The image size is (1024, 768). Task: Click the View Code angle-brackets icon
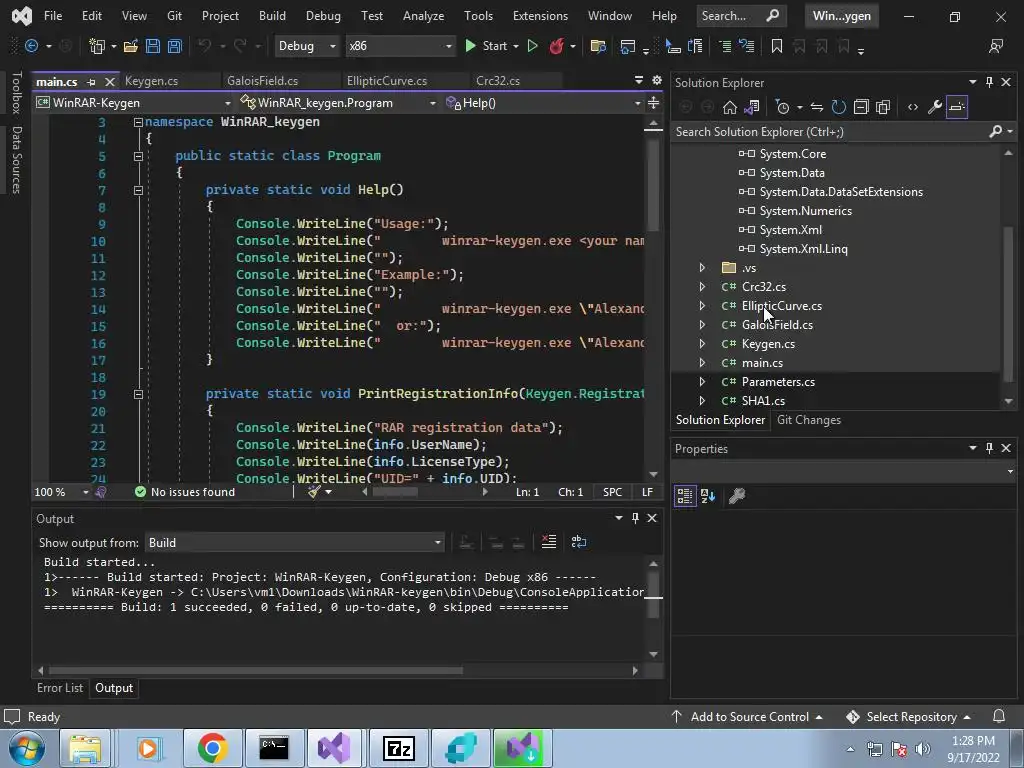pyautogui.click(x=913, y=107)
